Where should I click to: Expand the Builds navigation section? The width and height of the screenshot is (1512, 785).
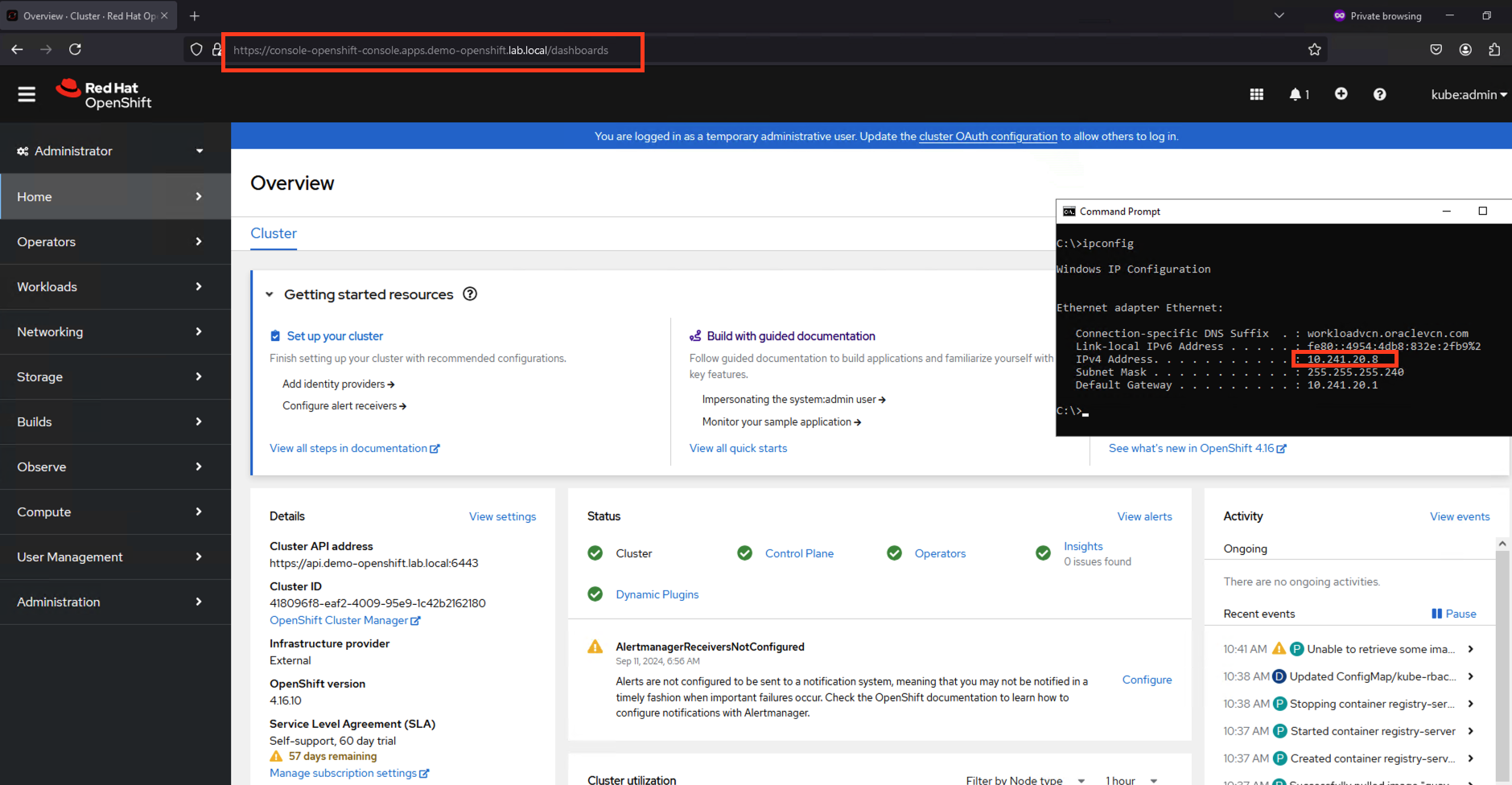coord(115,421)
